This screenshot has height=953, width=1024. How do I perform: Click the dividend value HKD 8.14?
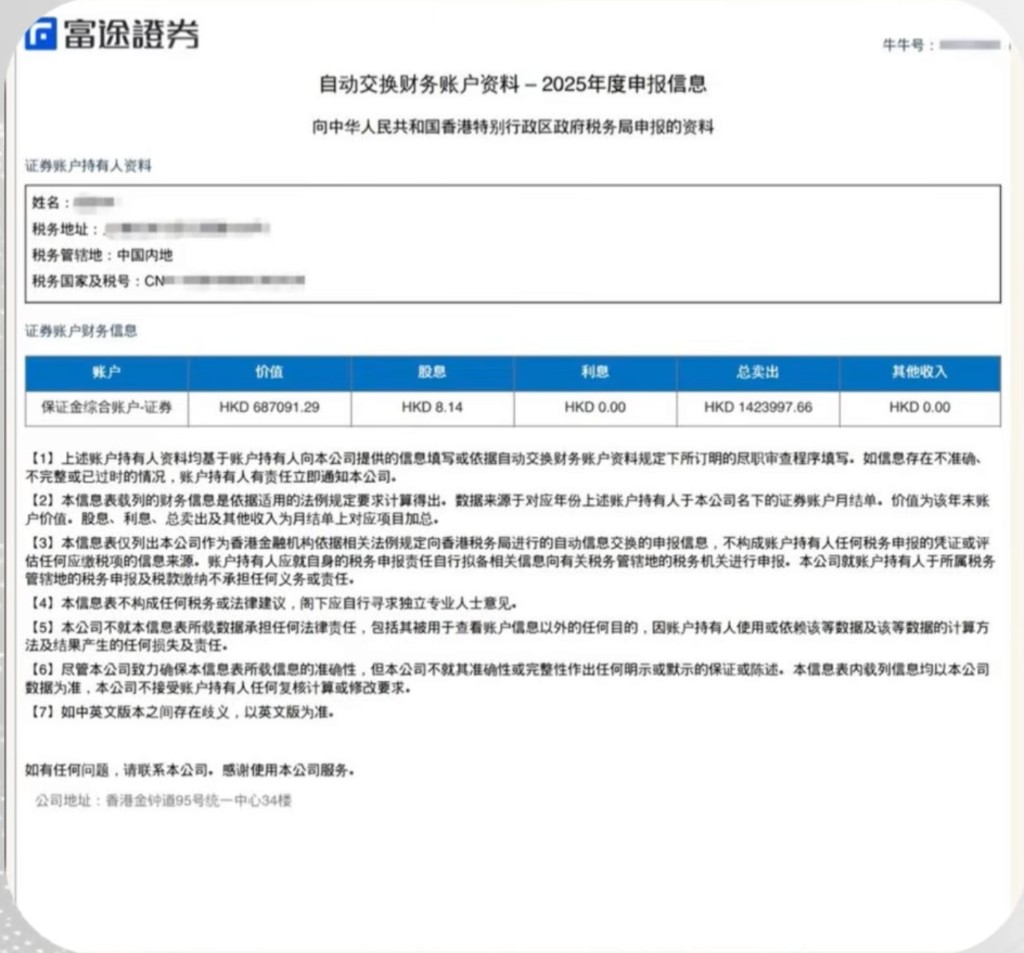[x=432, y=408]
